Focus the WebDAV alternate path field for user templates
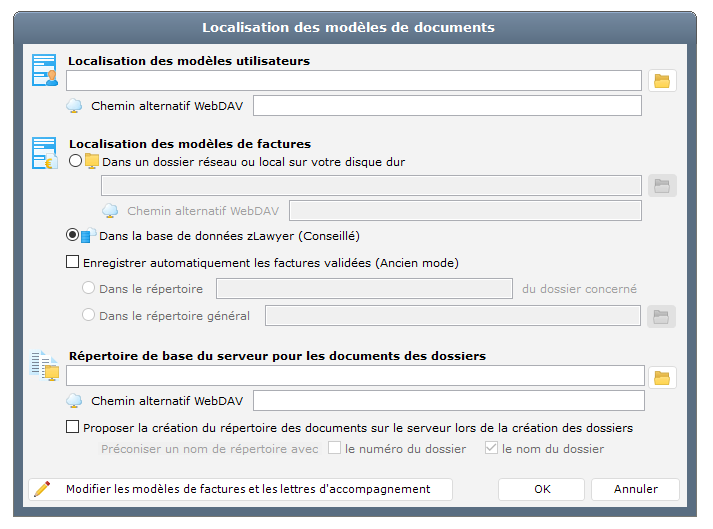 [447, 106]
